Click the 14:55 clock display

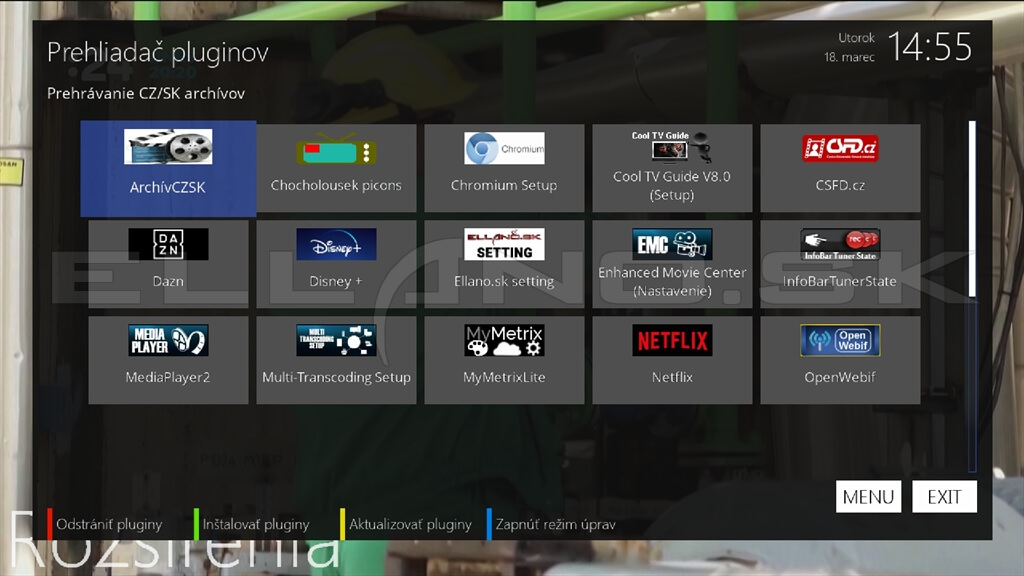930,47
